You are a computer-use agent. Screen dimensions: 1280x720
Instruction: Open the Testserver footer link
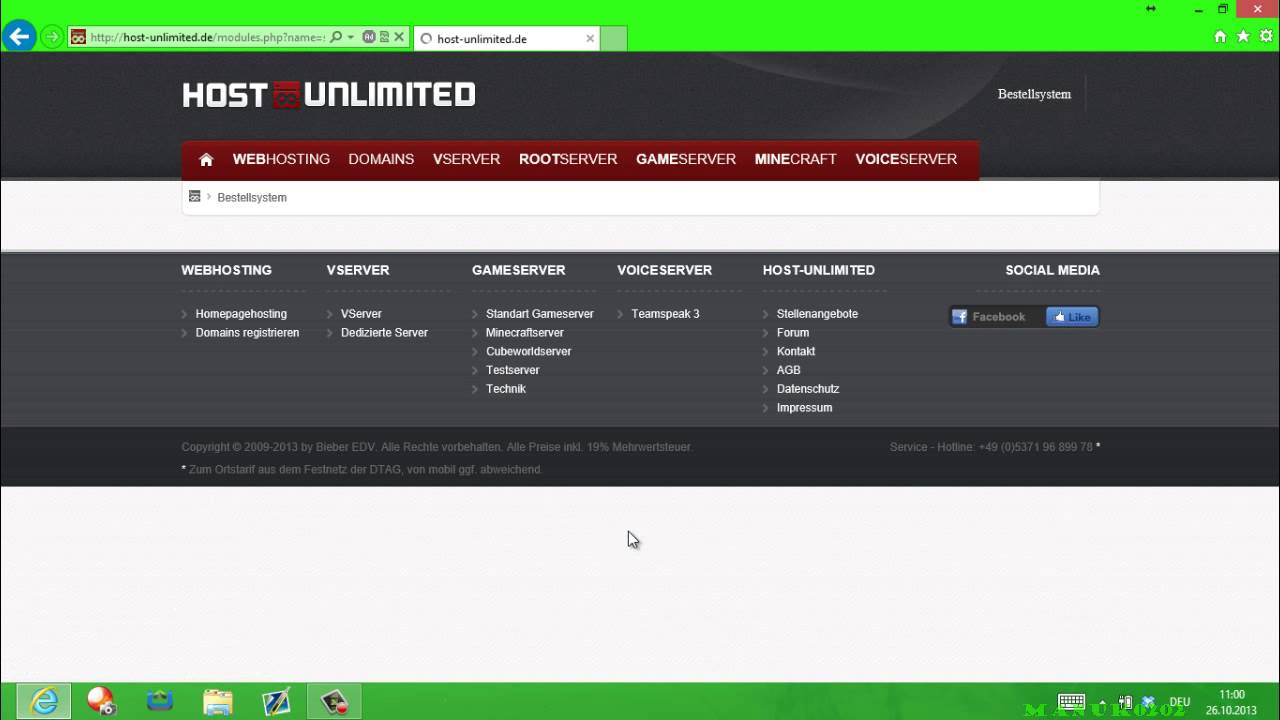pyautogui.click(x=513, y=370)
